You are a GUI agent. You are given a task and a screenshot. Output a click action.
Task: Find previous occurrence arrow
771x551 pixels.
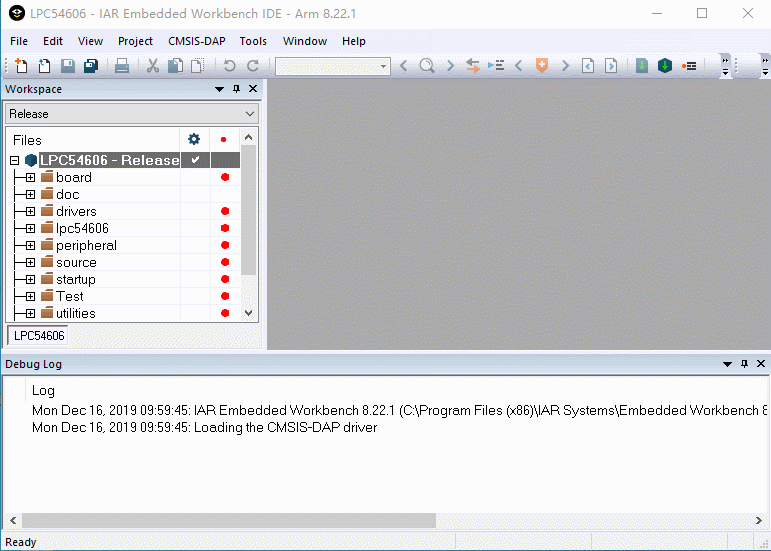click(404, 65)
